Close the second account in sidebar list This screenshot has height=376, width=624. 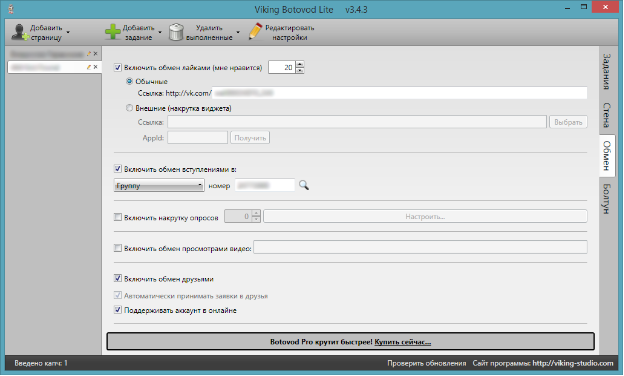(x=96, y=67)
